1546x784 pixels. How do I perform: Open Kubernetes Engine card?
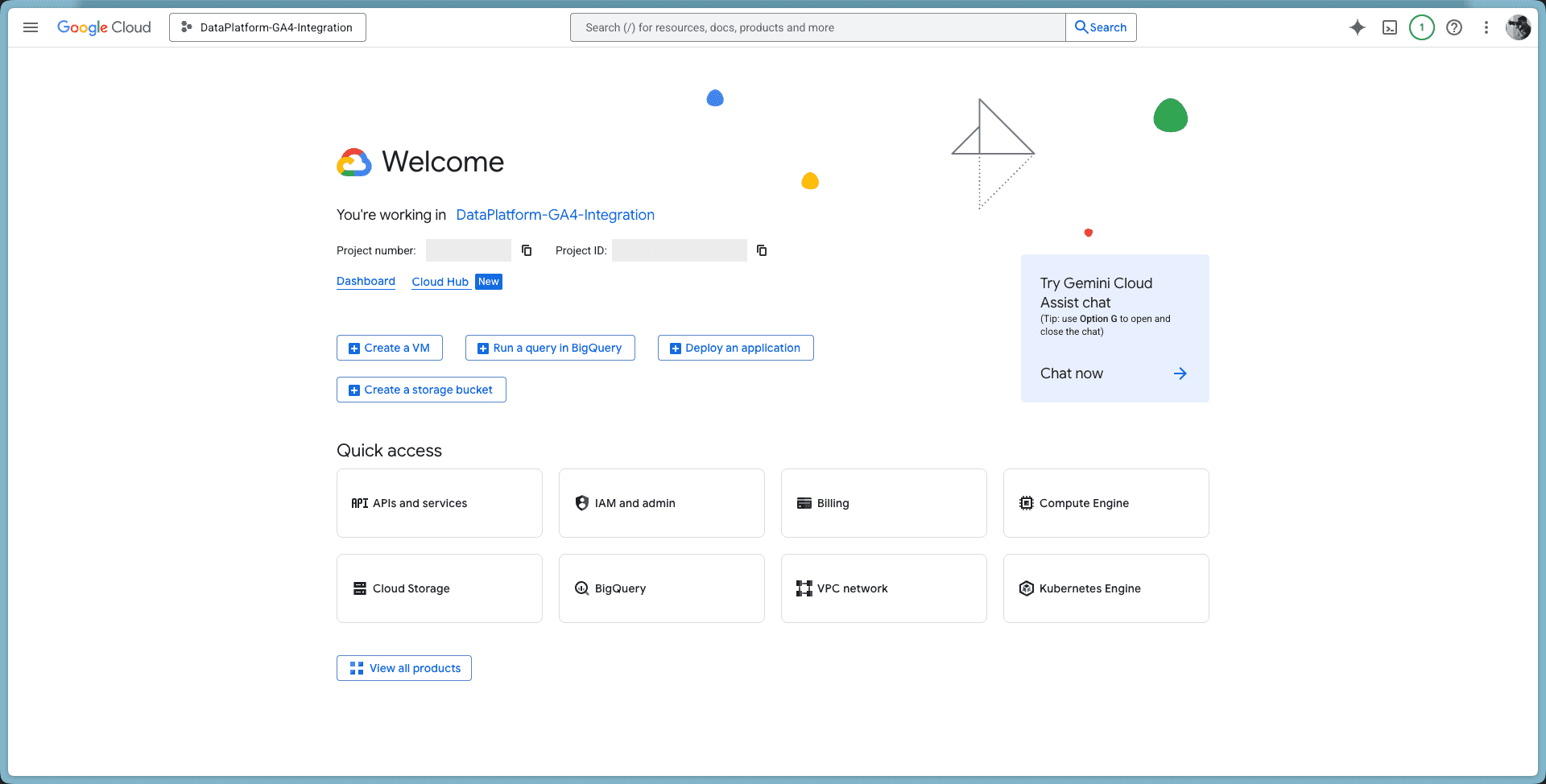click(x=1106, y=588)
